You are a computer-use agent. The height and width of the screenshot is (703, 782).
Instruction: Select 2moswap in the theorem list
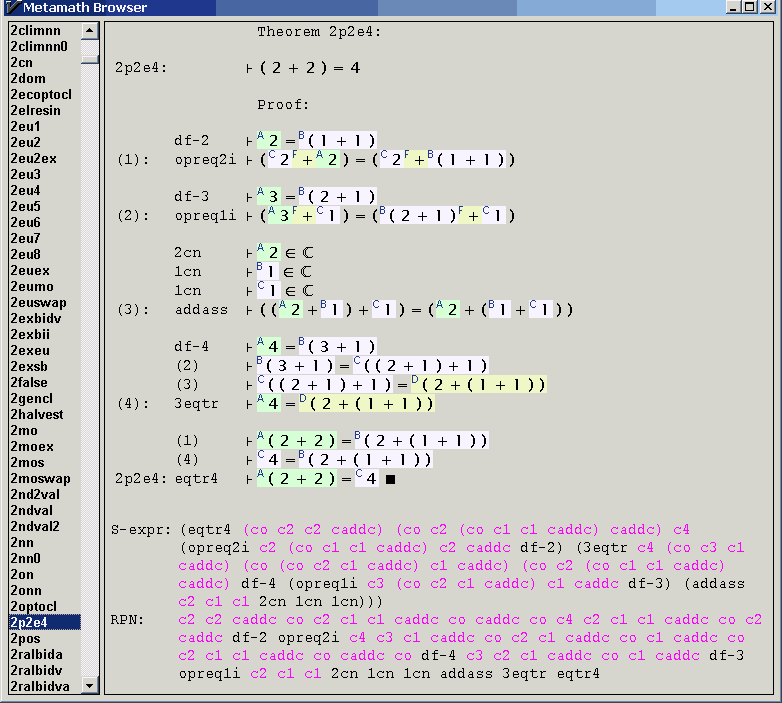click(x=40, y=478)
